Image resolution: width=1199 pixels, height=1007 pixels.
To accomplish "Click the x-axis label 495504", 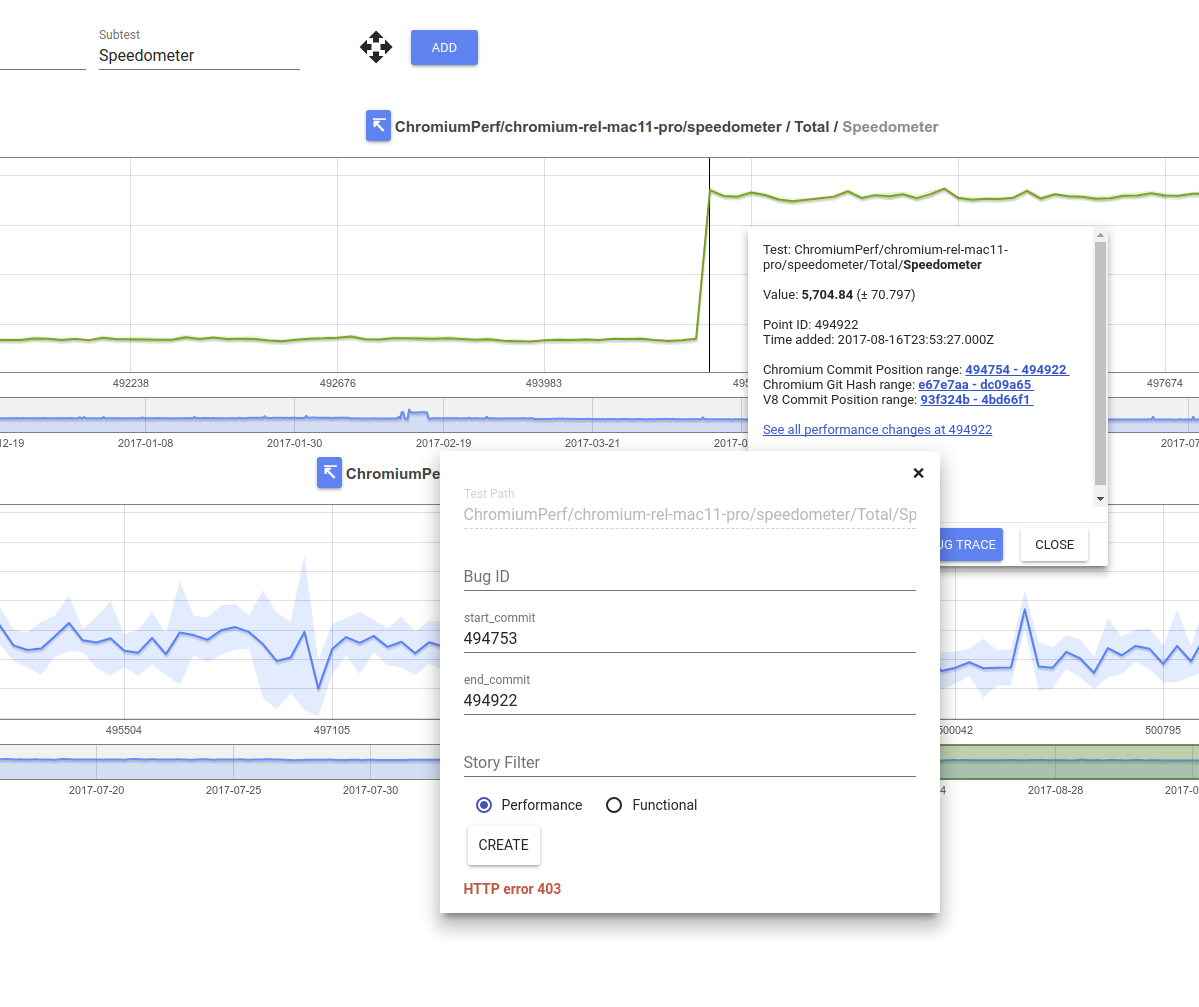I will point(124,730).
